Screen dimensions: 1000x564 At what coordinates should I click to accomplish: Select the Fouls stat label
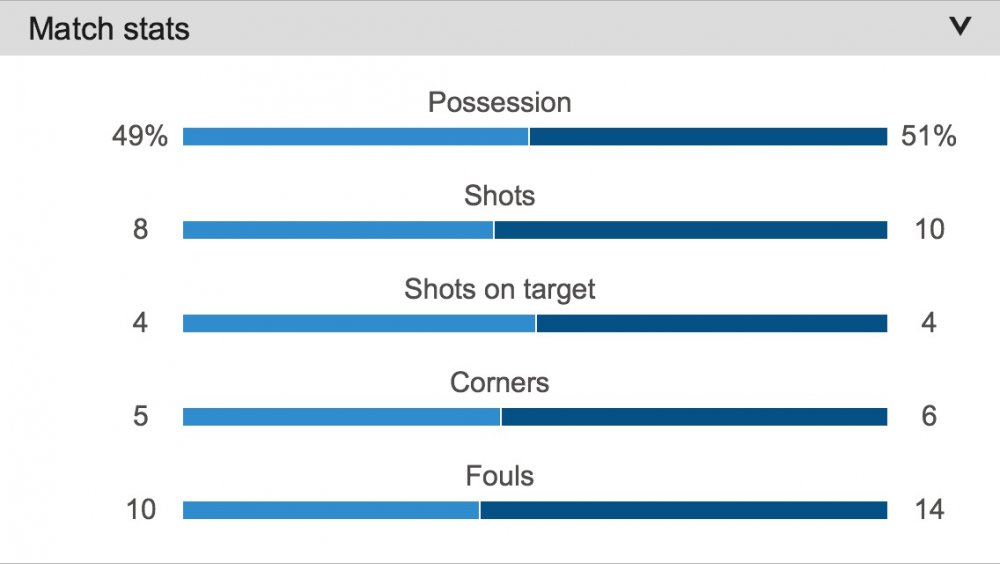(499, 476)
